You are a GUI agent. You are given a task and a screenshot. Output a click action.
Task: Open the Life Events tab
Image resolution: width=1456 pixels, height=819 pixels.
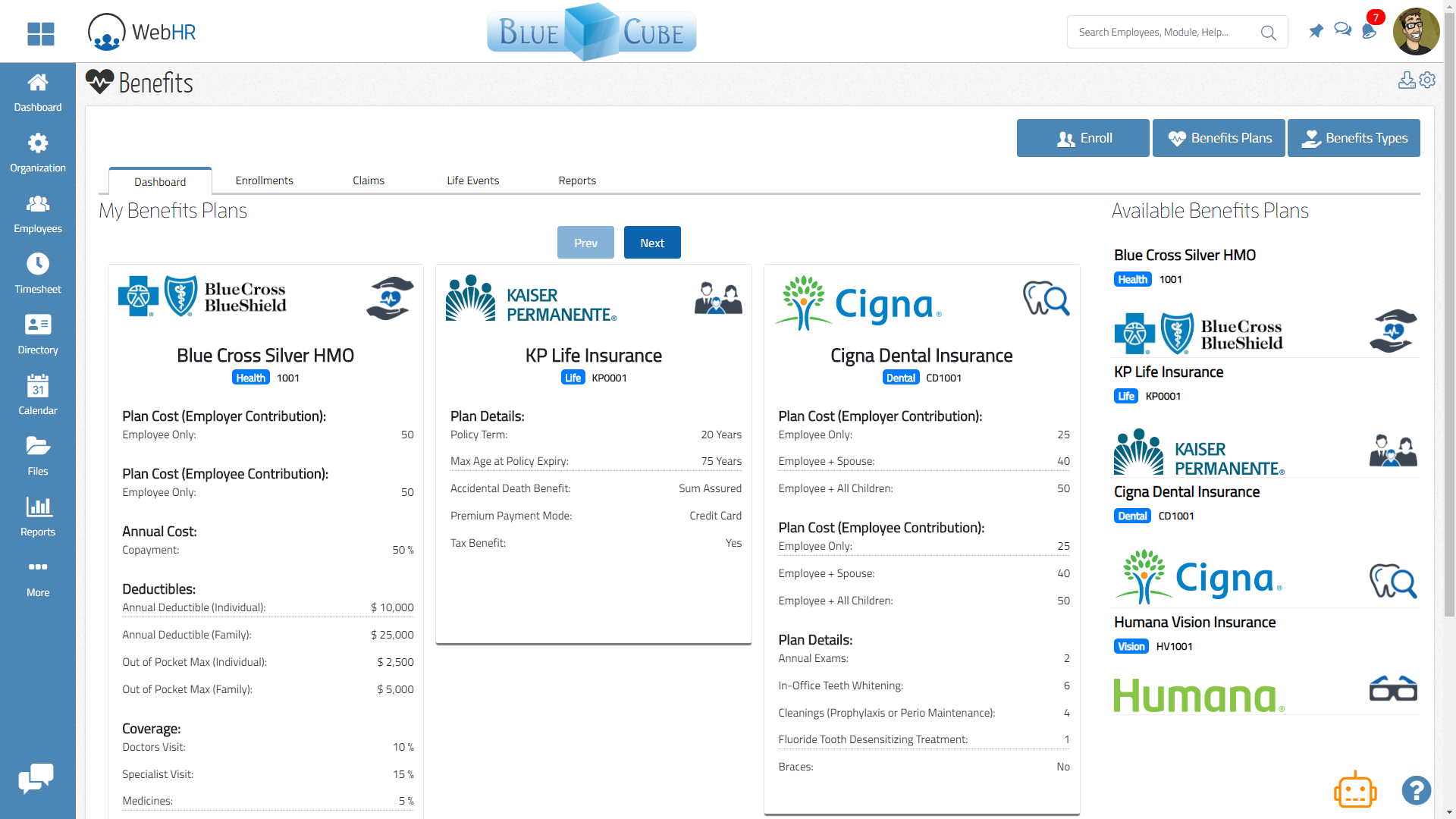click(472, 180)
